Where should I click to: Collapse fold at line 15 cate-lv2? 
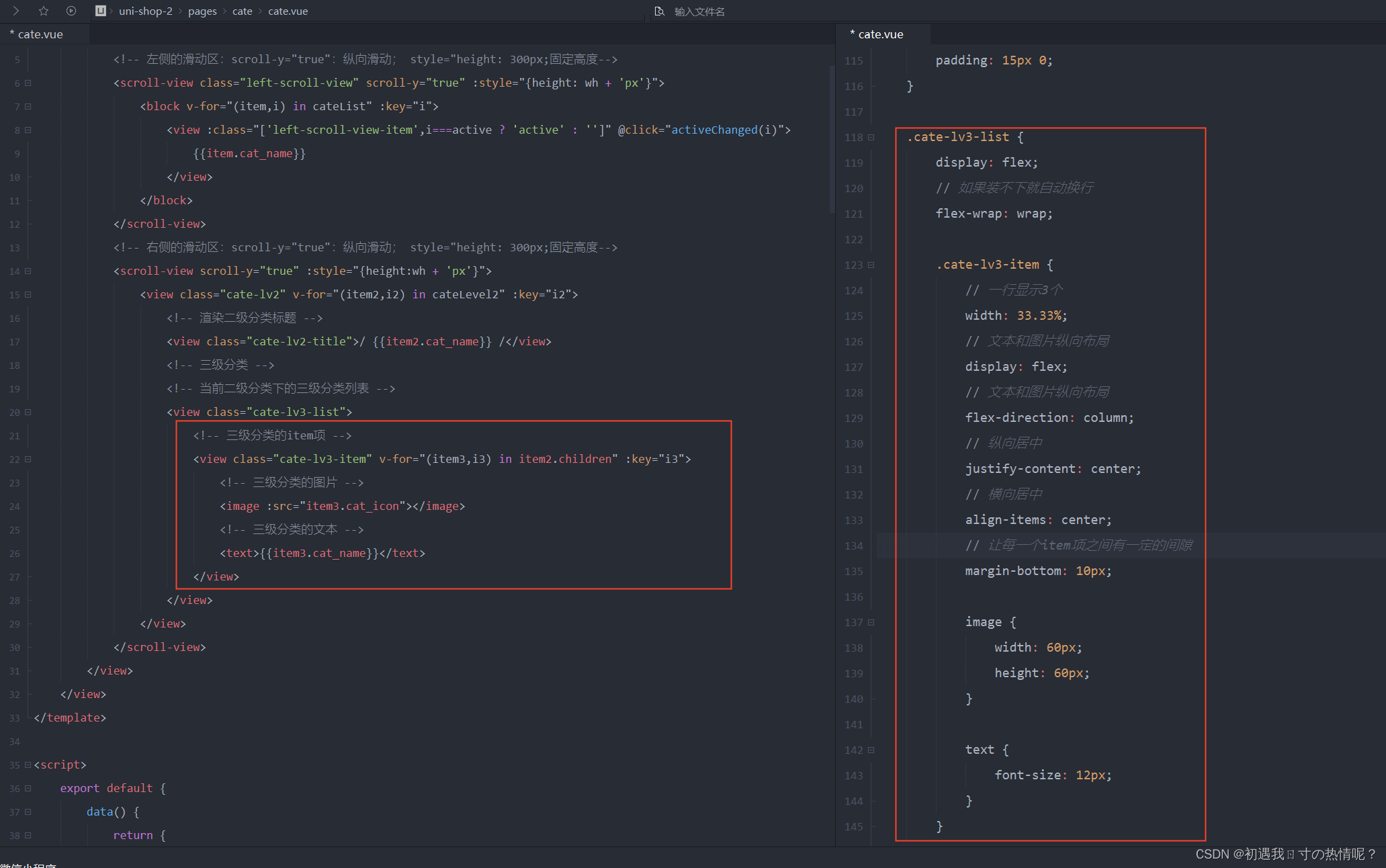click(x=28, y=295)
